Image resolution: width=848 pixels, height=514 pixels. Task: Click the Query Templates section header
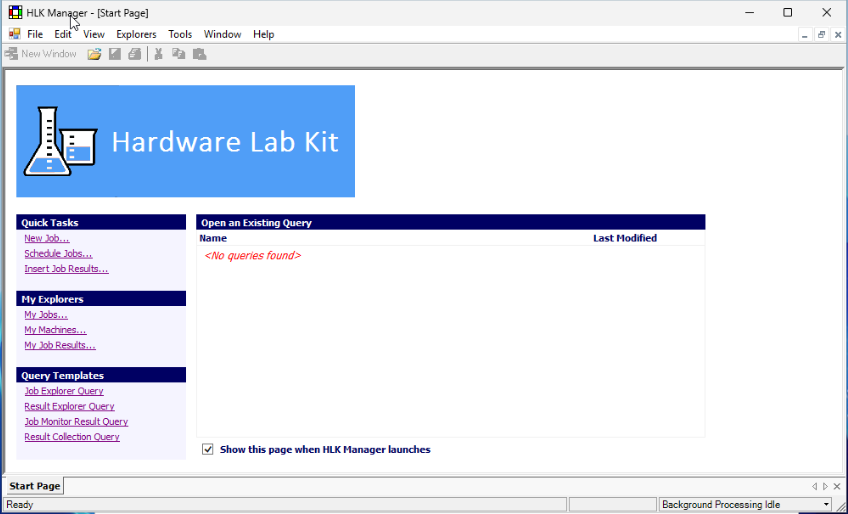[101, 375]
